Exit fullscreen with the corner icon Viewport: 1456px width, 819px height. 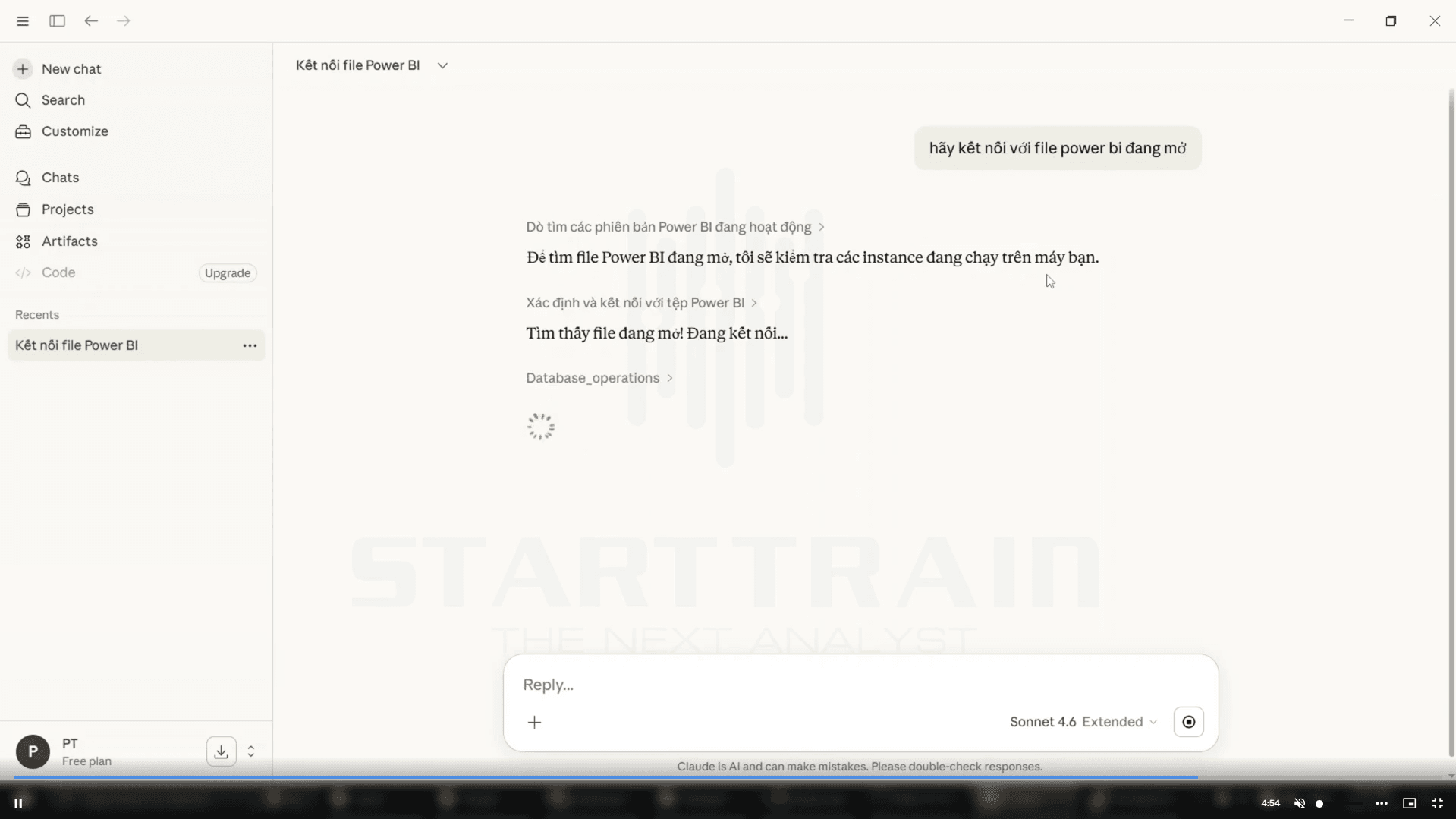[x=1438, y=803]
